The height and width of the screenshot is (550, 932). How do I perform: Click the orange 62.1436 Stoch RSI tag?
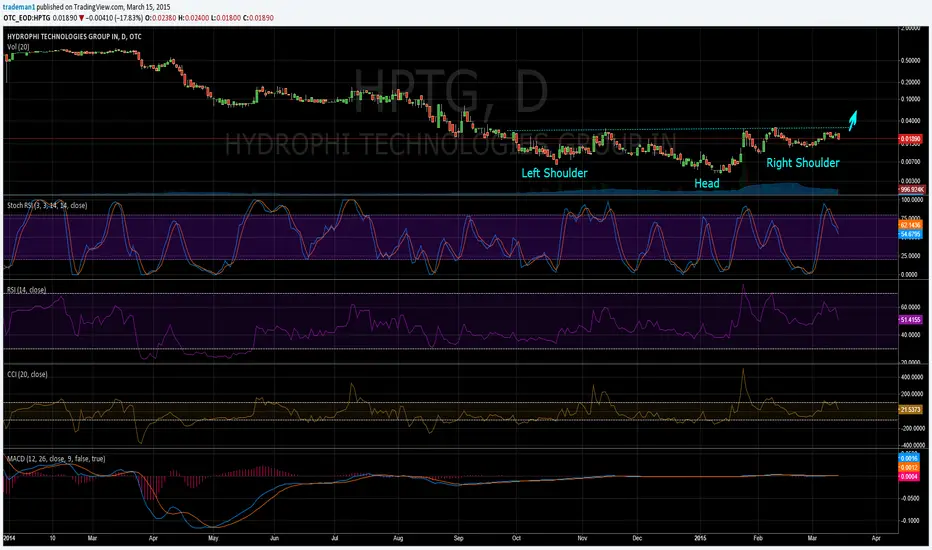pyautogui.click(x=910, y=225)
